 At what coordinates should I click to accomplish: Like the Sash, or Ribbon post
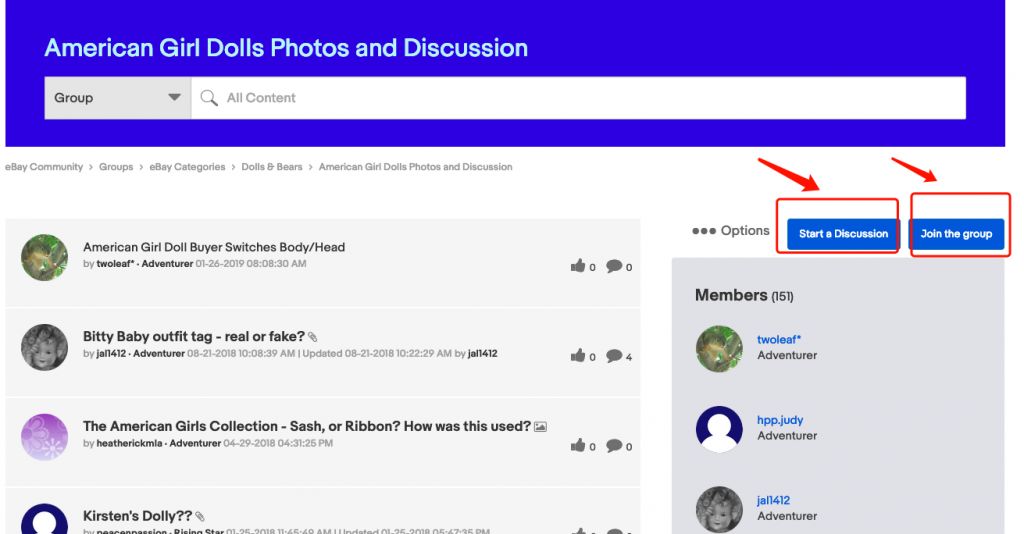click(578, 445)
